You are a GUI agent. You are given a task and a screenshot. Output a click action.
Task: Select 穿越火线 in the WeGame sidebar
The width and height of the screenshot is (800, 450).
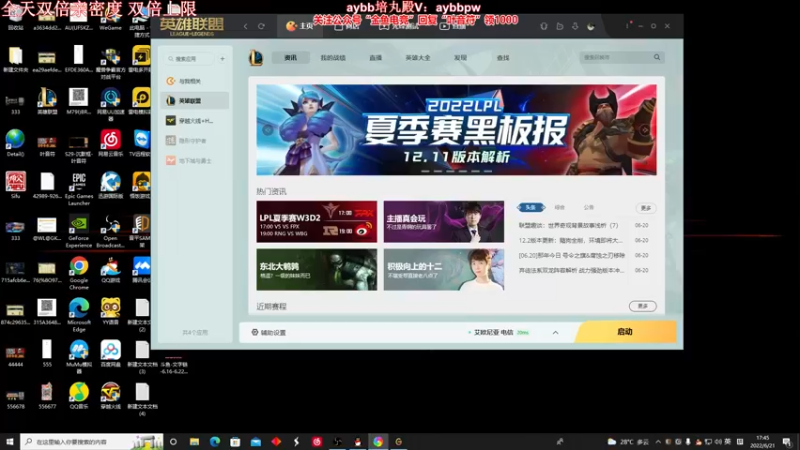coord(195,121)
